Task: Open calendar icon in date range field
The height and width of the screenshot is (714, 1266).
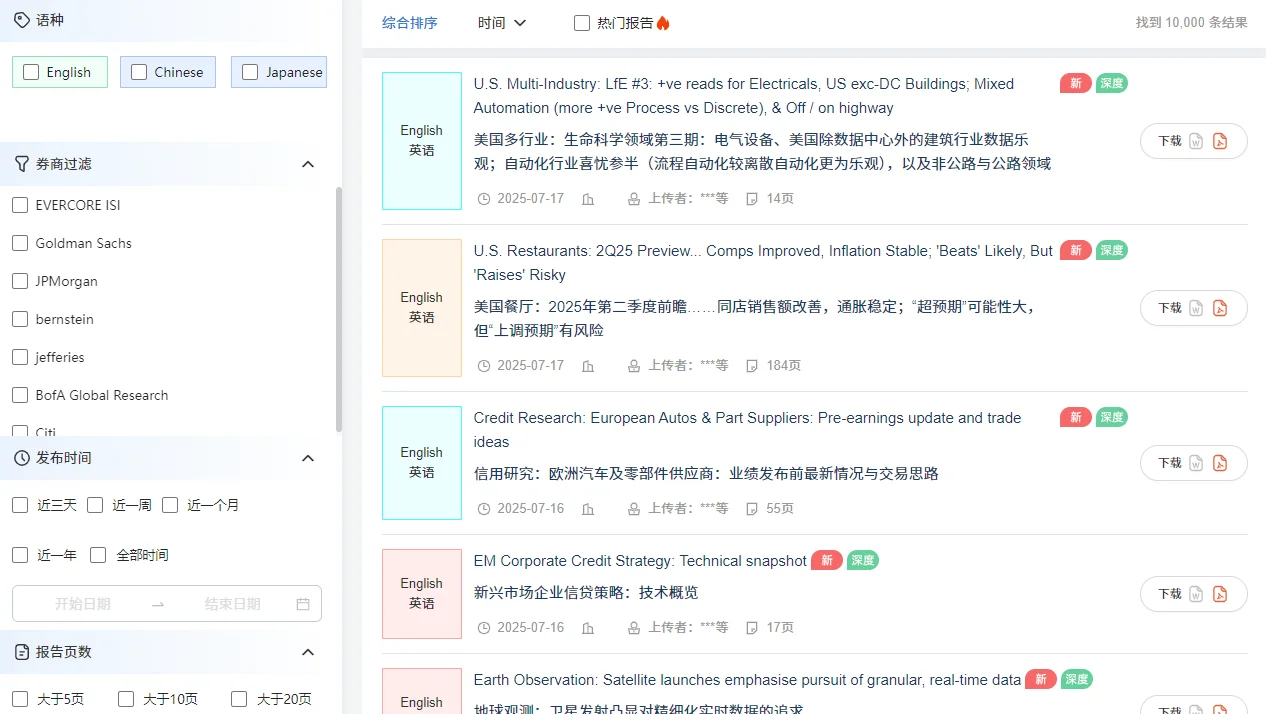Action: click(x=303, y=604)
